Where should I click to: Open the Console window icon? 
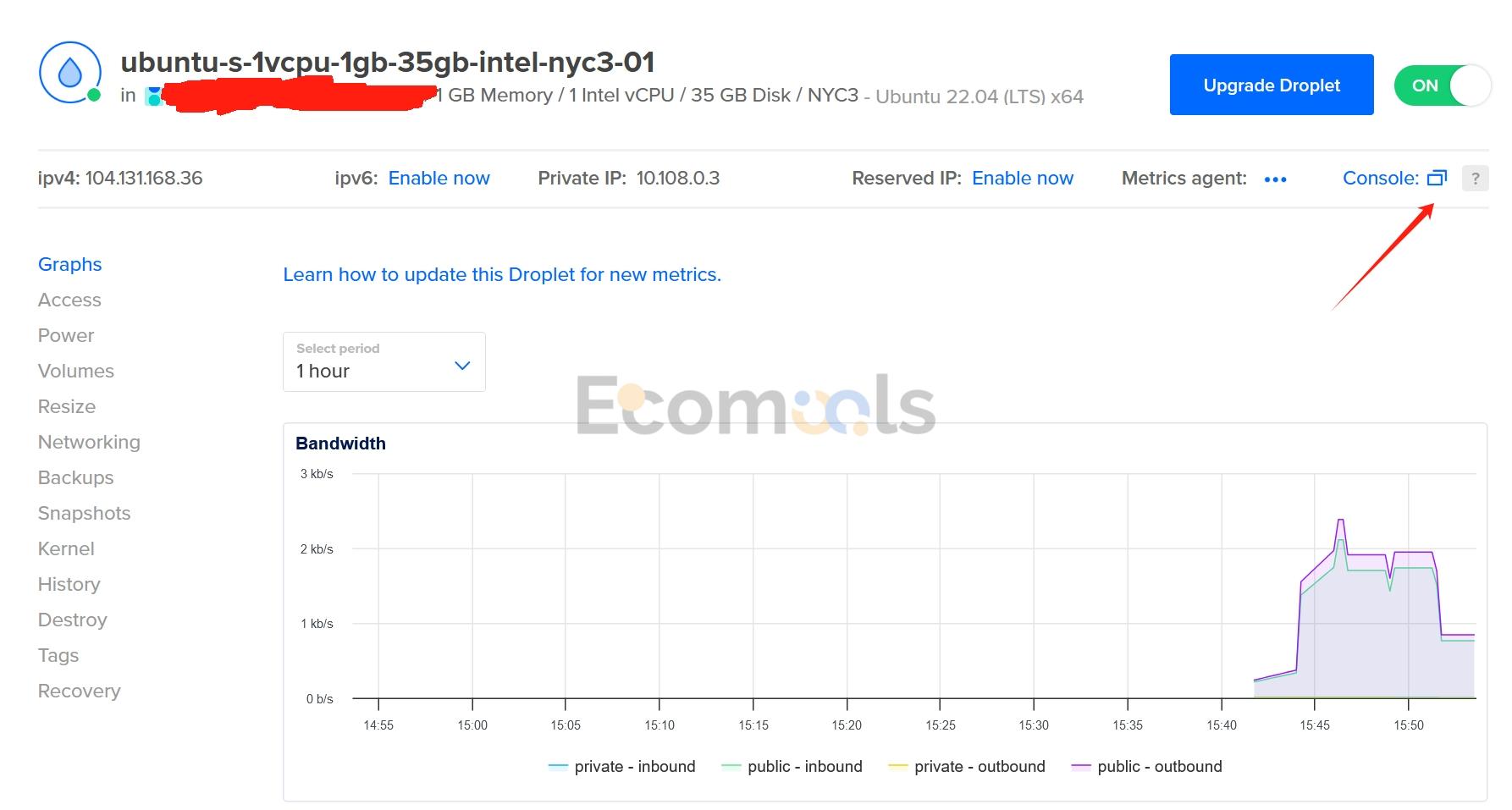1437,178
